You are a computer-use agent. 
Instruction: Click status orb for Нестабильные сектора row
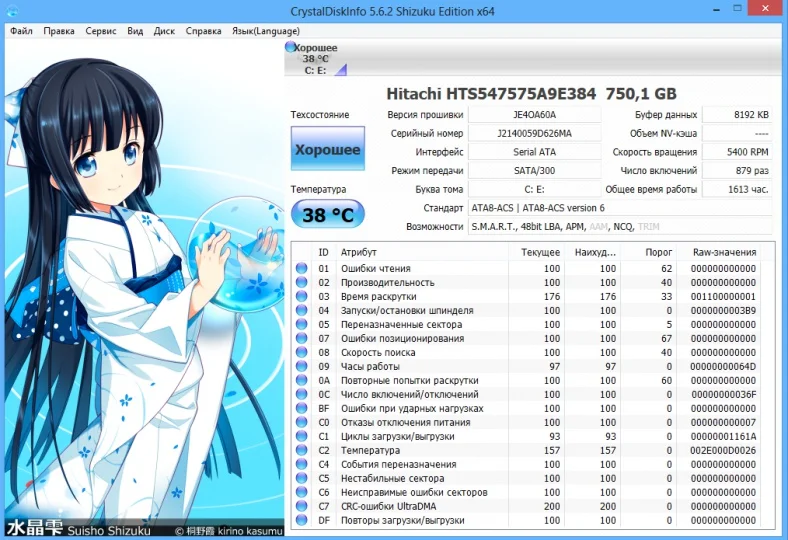(302, 478)
